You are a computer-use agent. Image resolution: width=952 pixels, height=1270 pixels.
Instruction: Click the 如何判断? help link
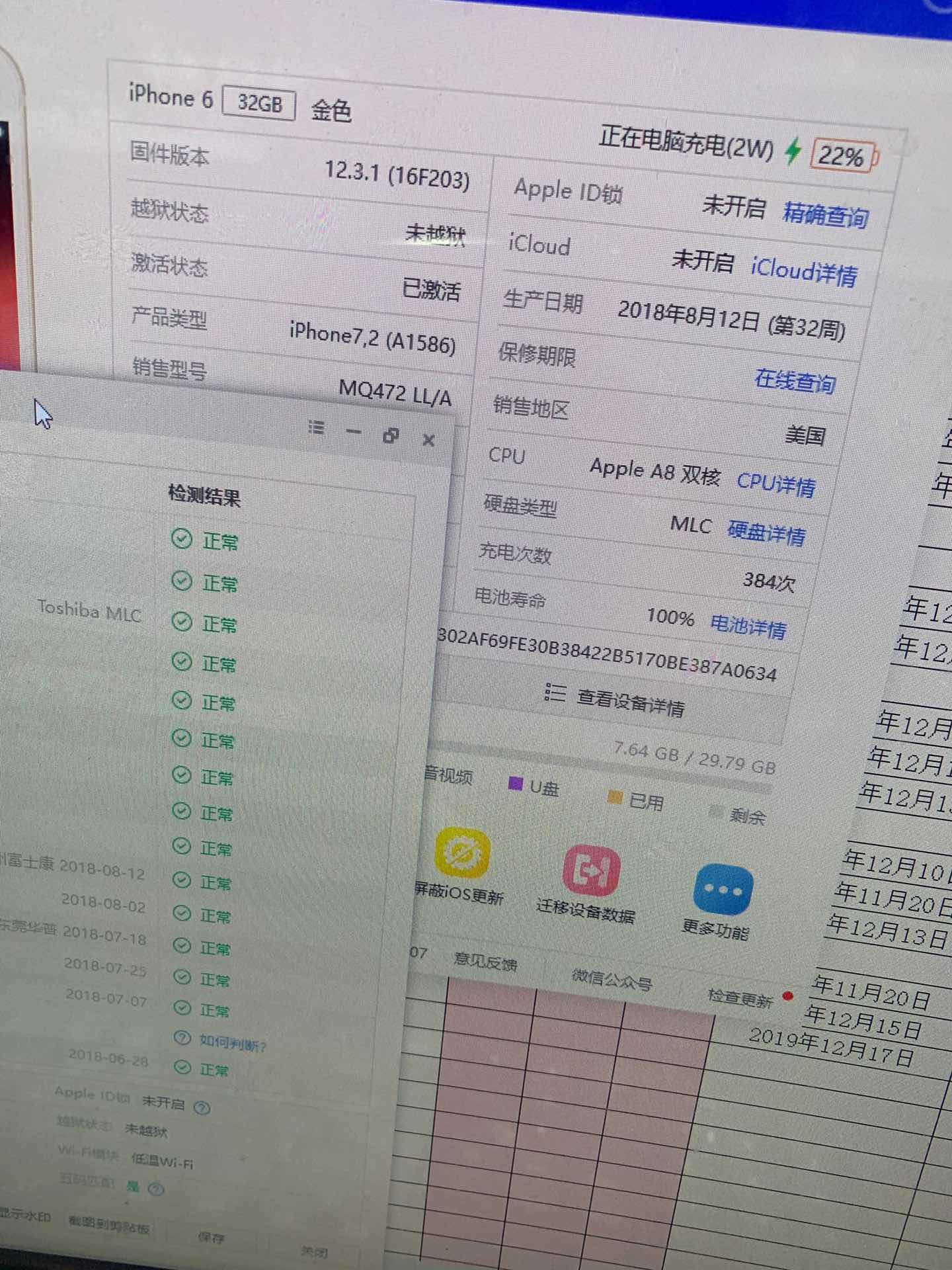[233, 1043]
